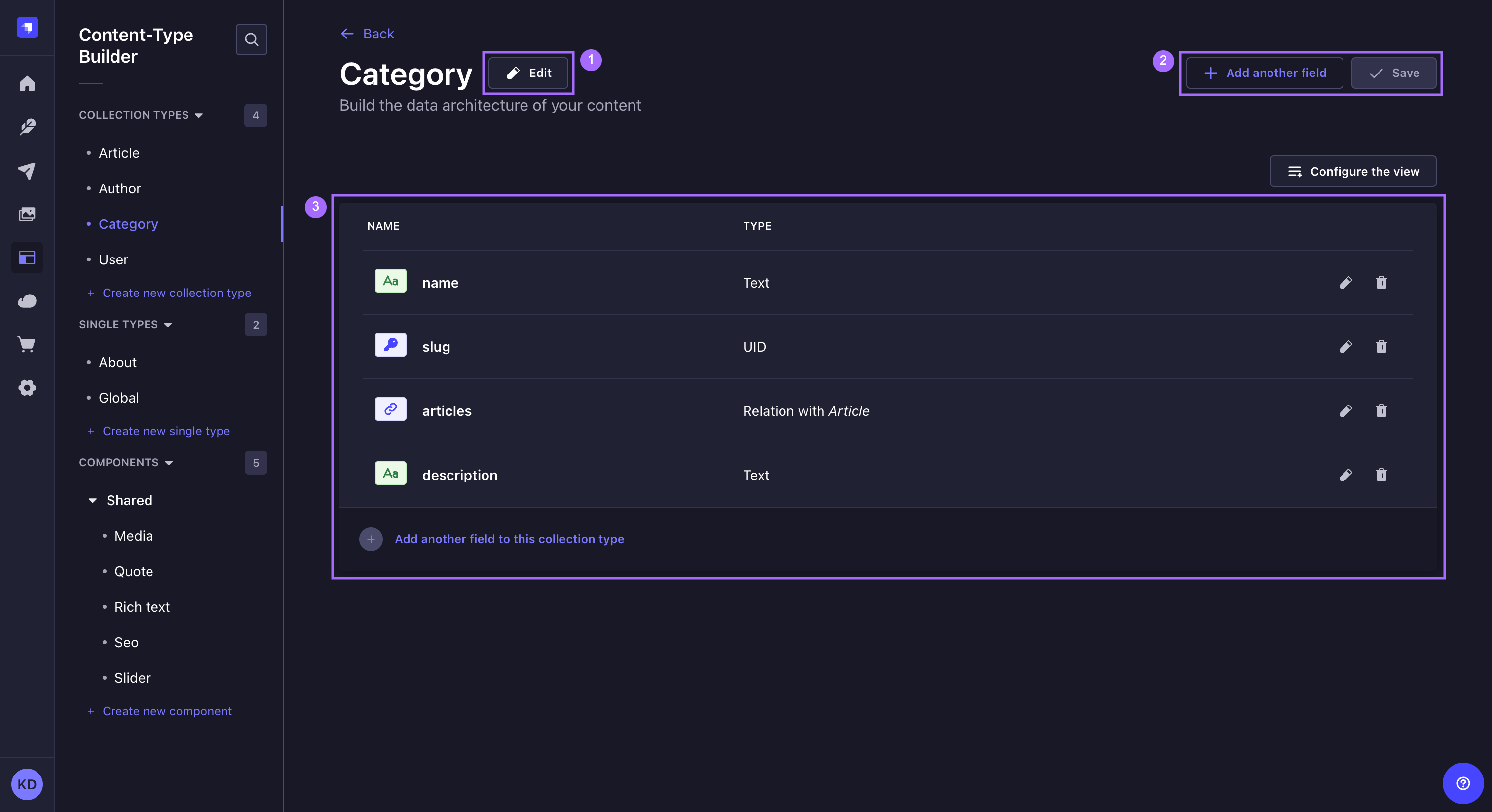Open search in Content-Type Builder

(251, 39)
